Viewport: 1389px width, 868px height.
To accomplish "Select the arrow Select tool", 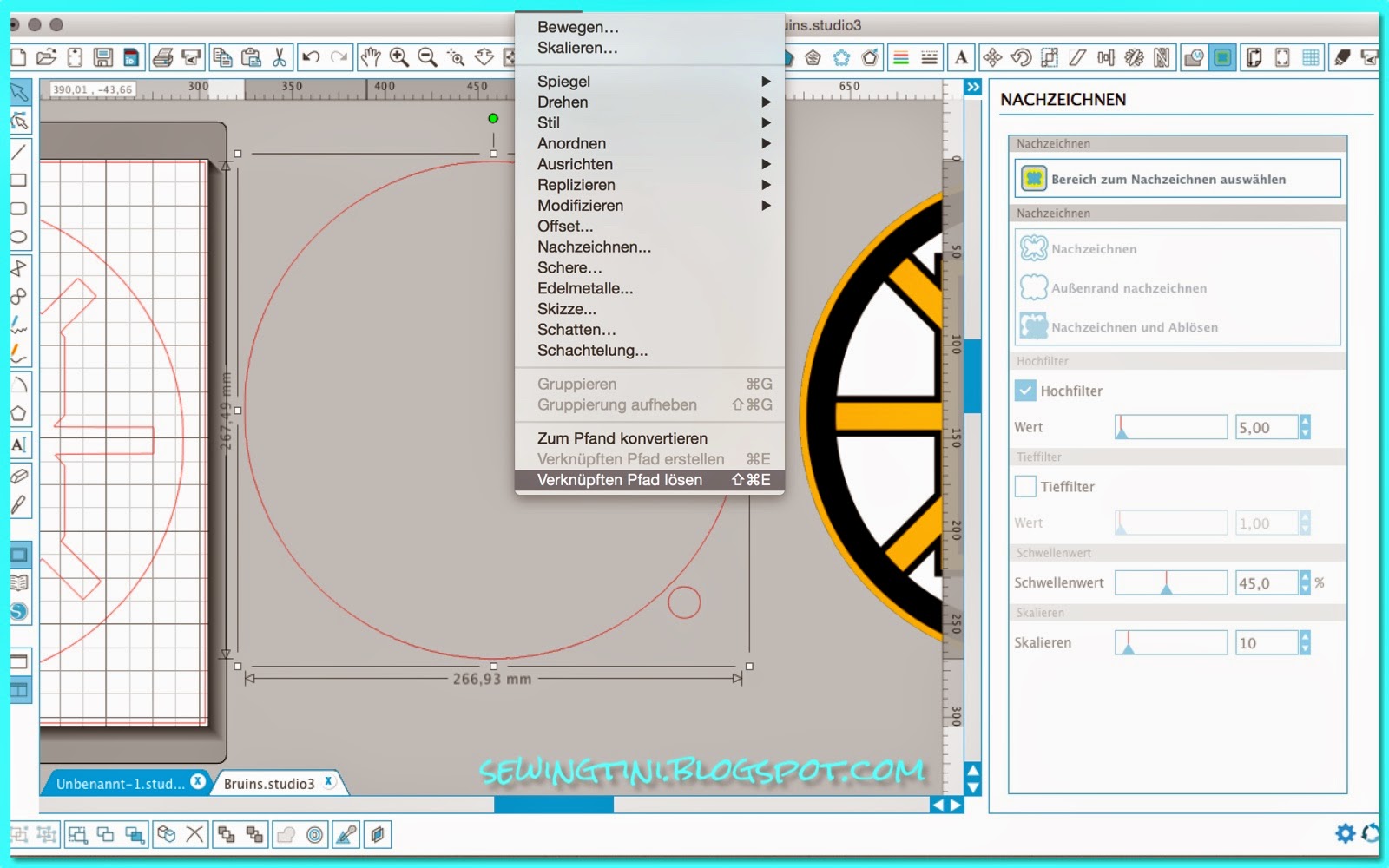I will click(x=19, y=92).
